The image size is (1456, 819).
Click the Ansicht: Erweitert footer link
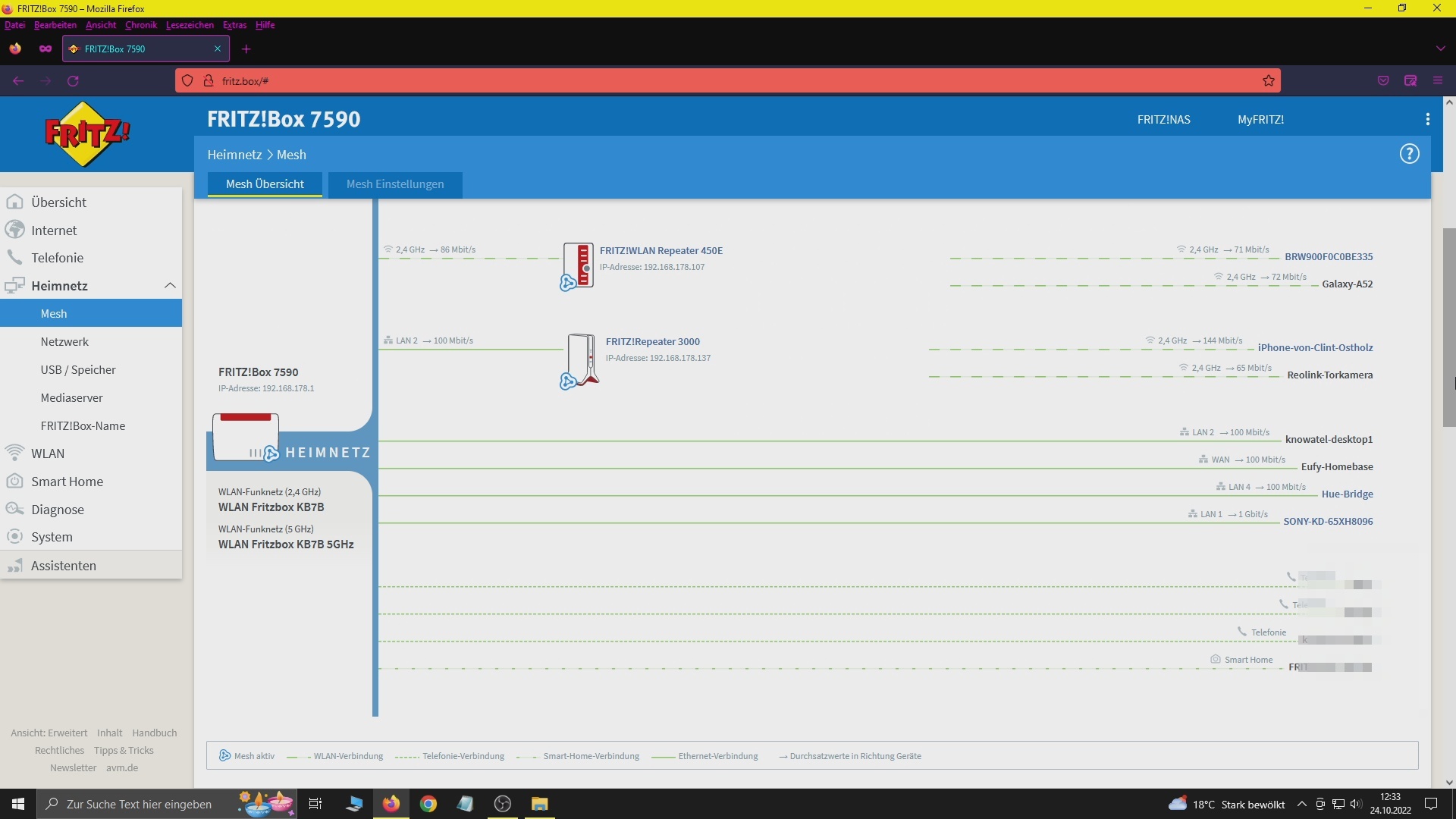point(49,733)
